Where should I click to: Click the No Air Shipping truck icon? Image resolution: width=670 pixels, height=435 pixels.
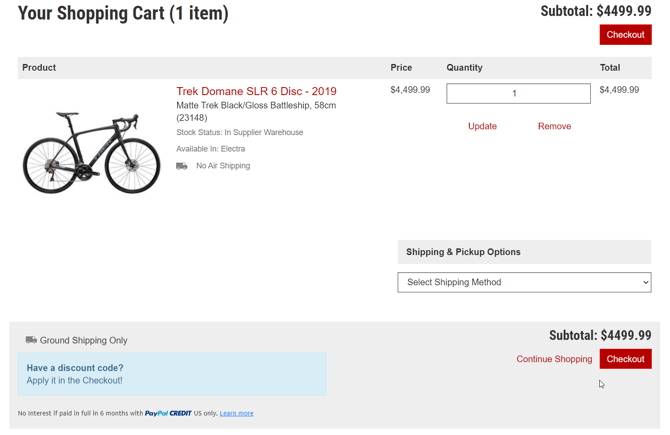182,166
